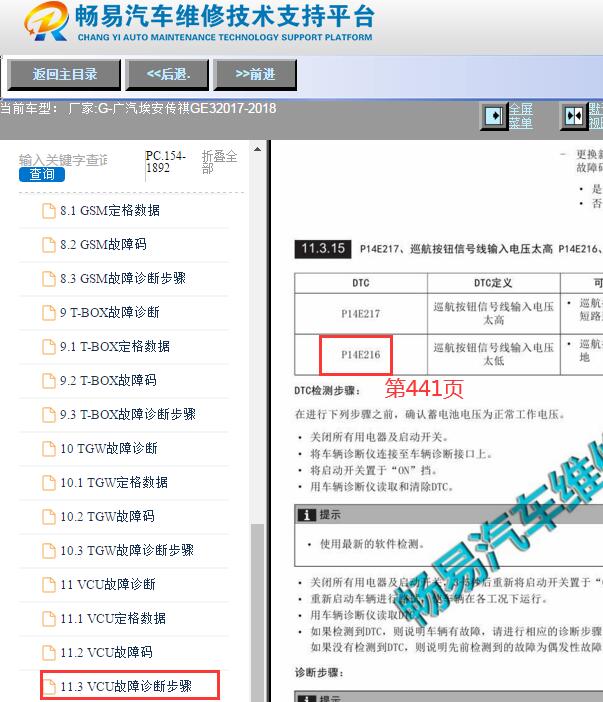Click the page icon beside 11.2 VCU故障码
This screenshot has width=603, height=702.
click(49, 653)
